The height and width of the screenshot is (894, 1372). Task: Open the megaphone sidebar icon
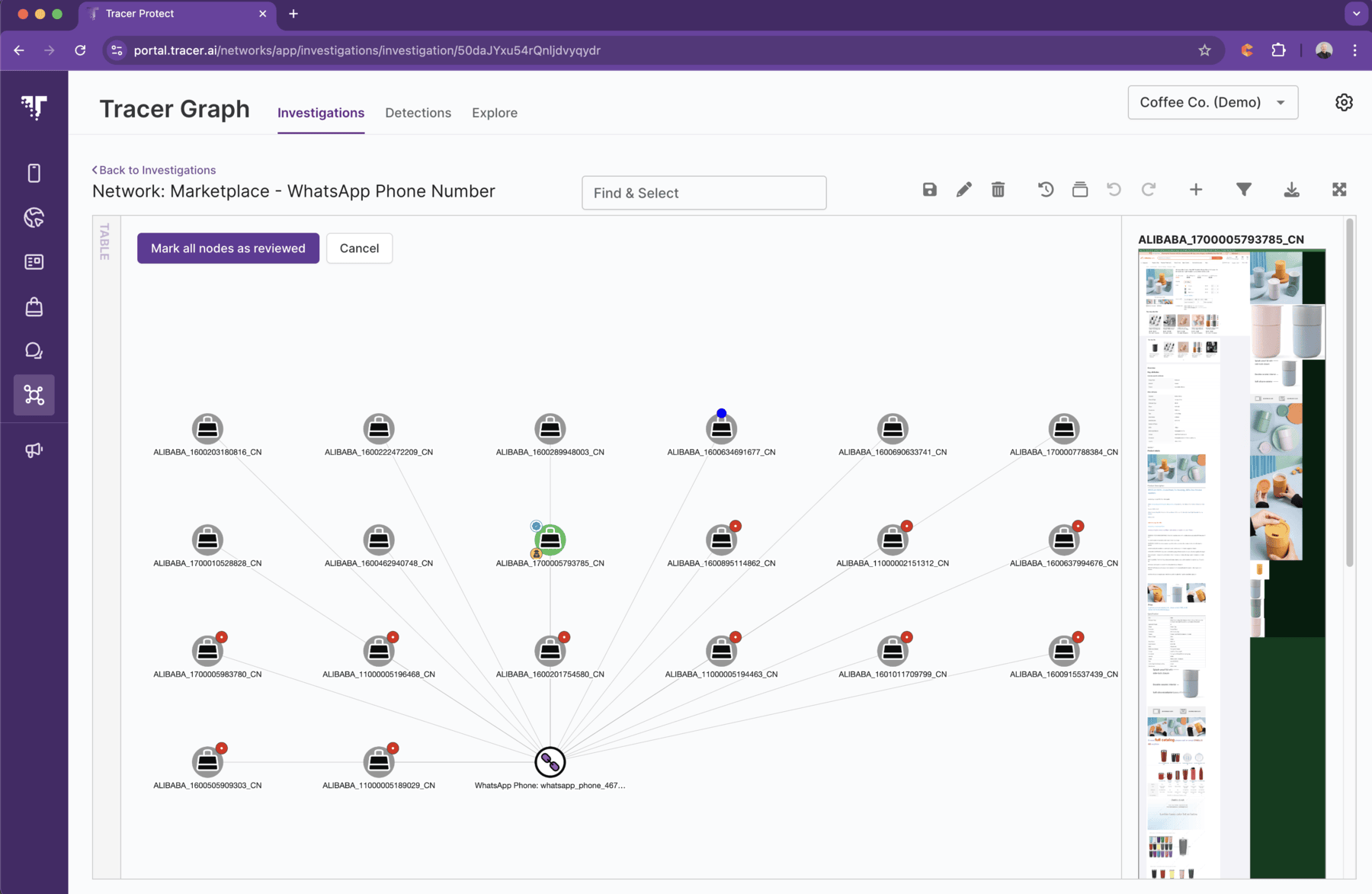(x=34, y=450)
